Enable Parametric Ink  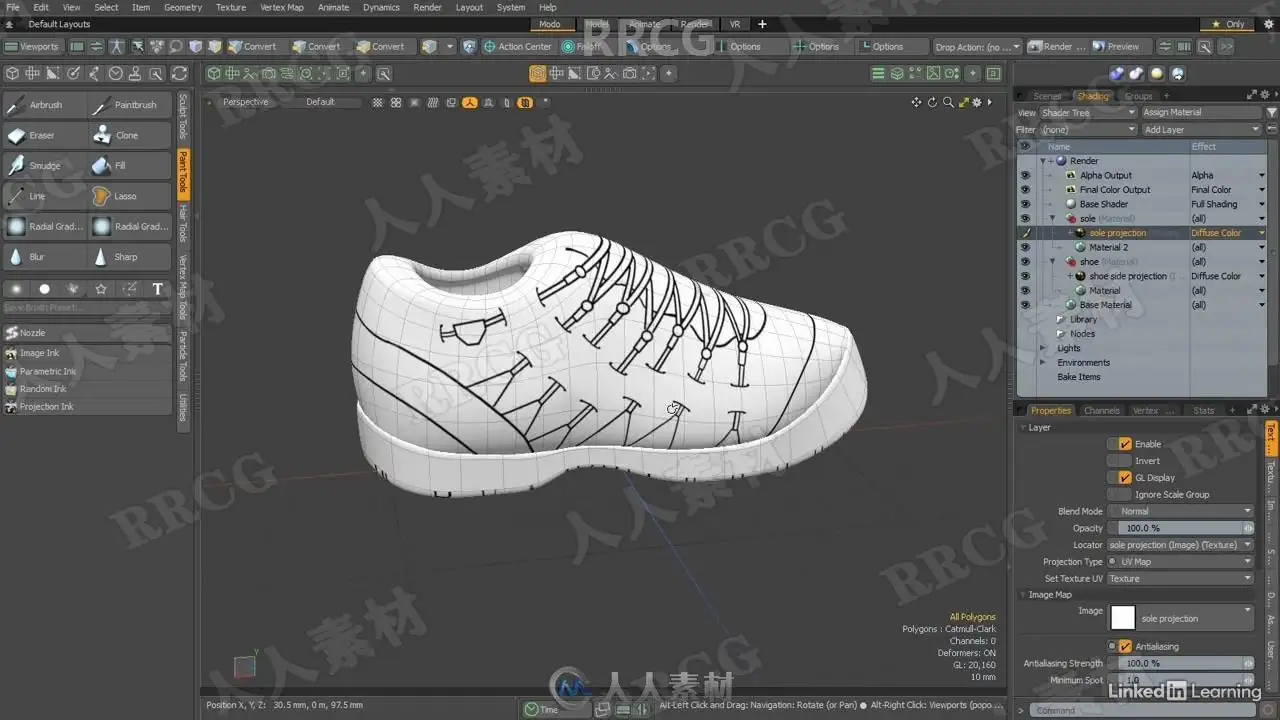87,371
